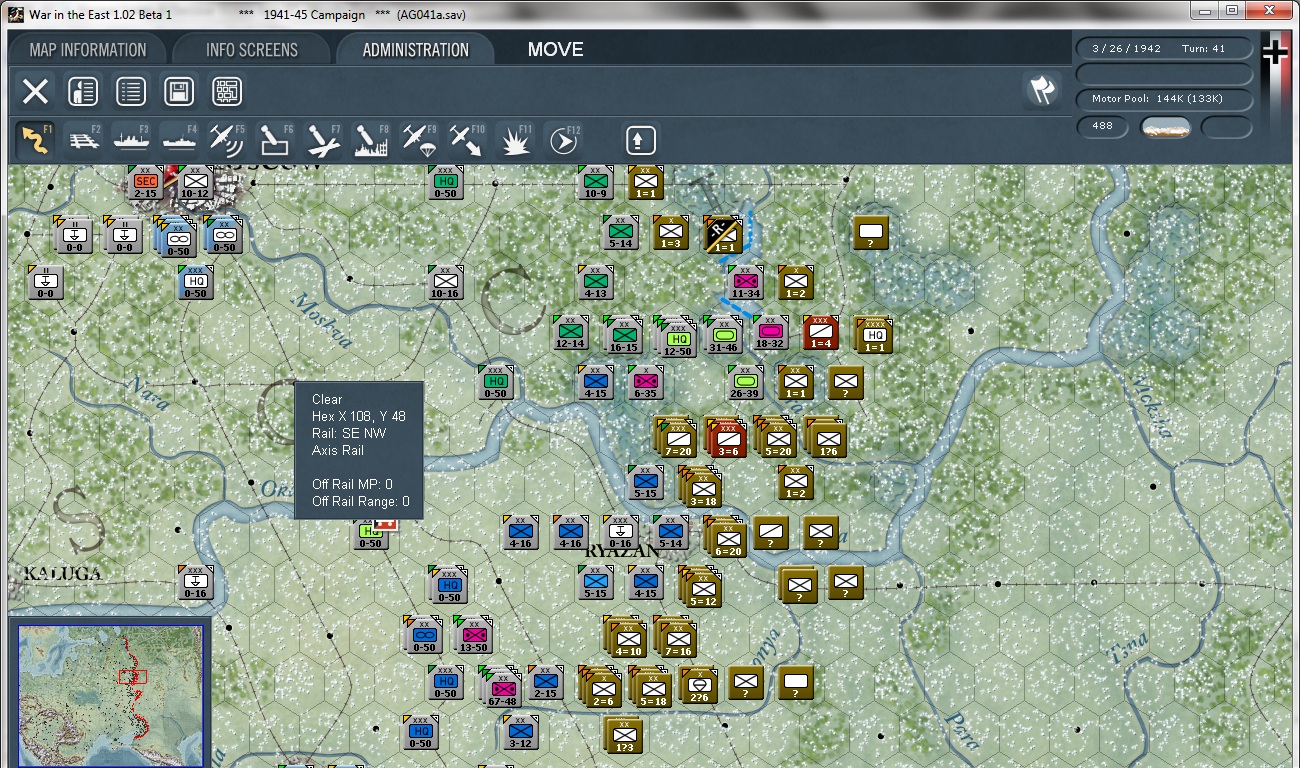Click the 'Motor Pool: 144K (133K)' readout
Screen dimensions: 1300x768
(x=1164, y=99)
